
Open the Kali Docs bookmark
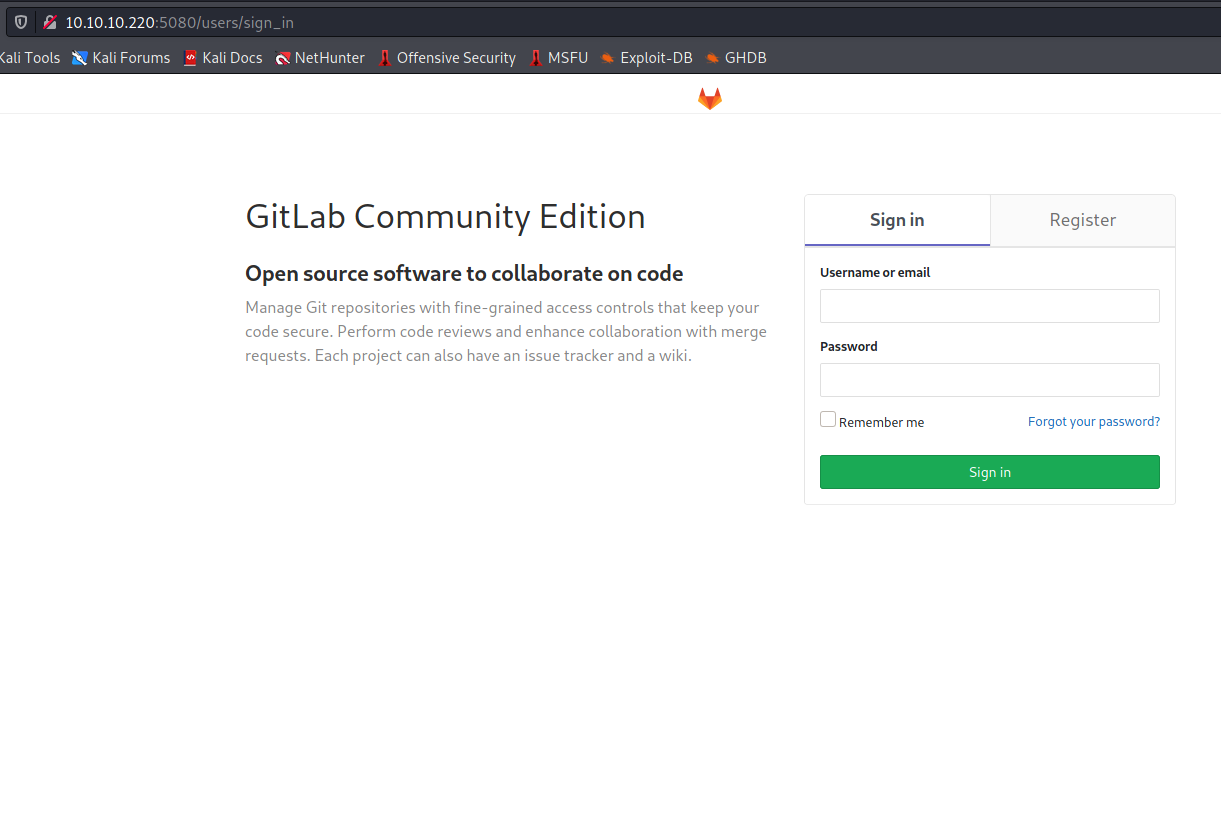pos(223,57)
